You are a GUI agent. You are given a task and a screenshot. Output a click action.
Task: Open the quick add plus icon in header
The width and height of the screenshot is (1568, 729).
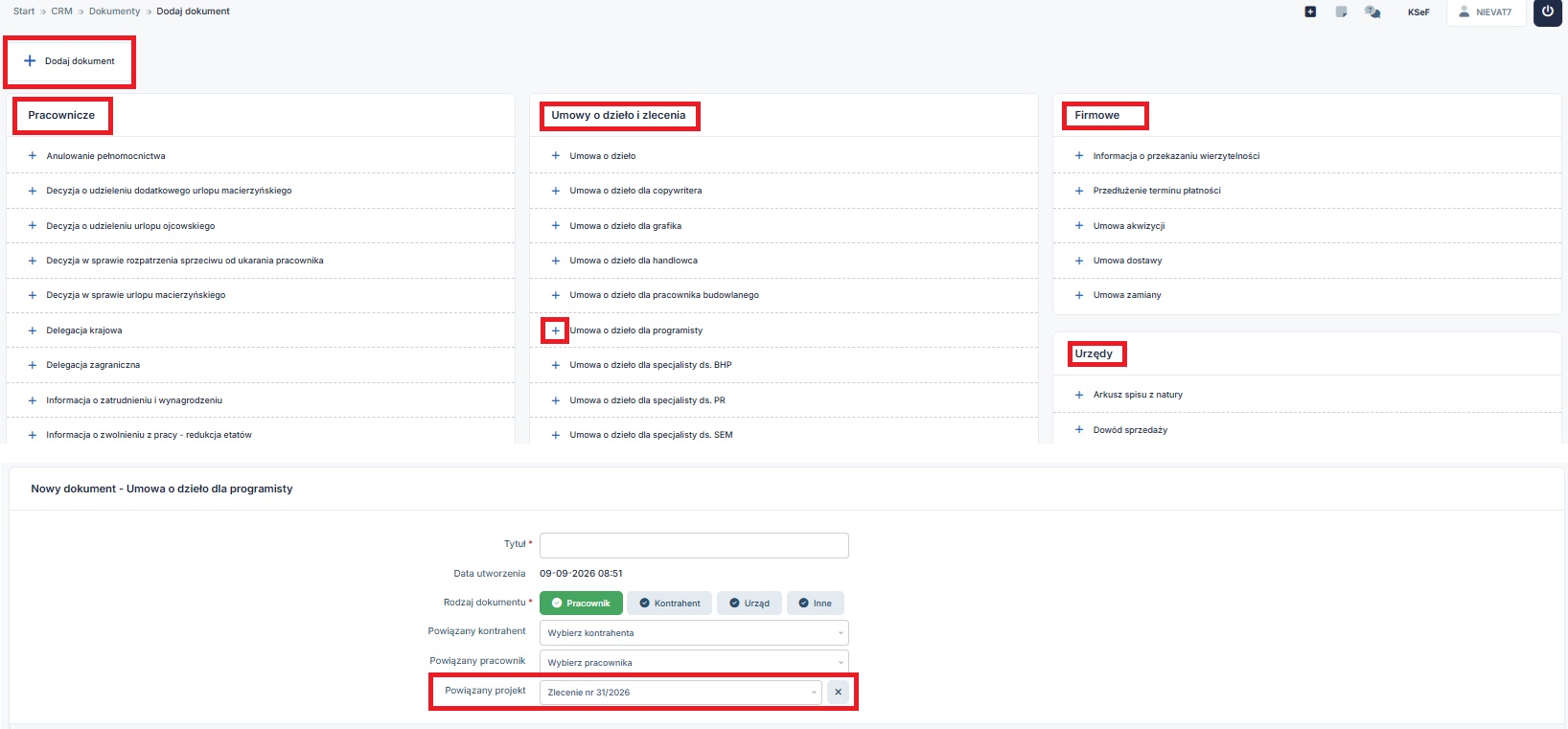pos(1310,11)
